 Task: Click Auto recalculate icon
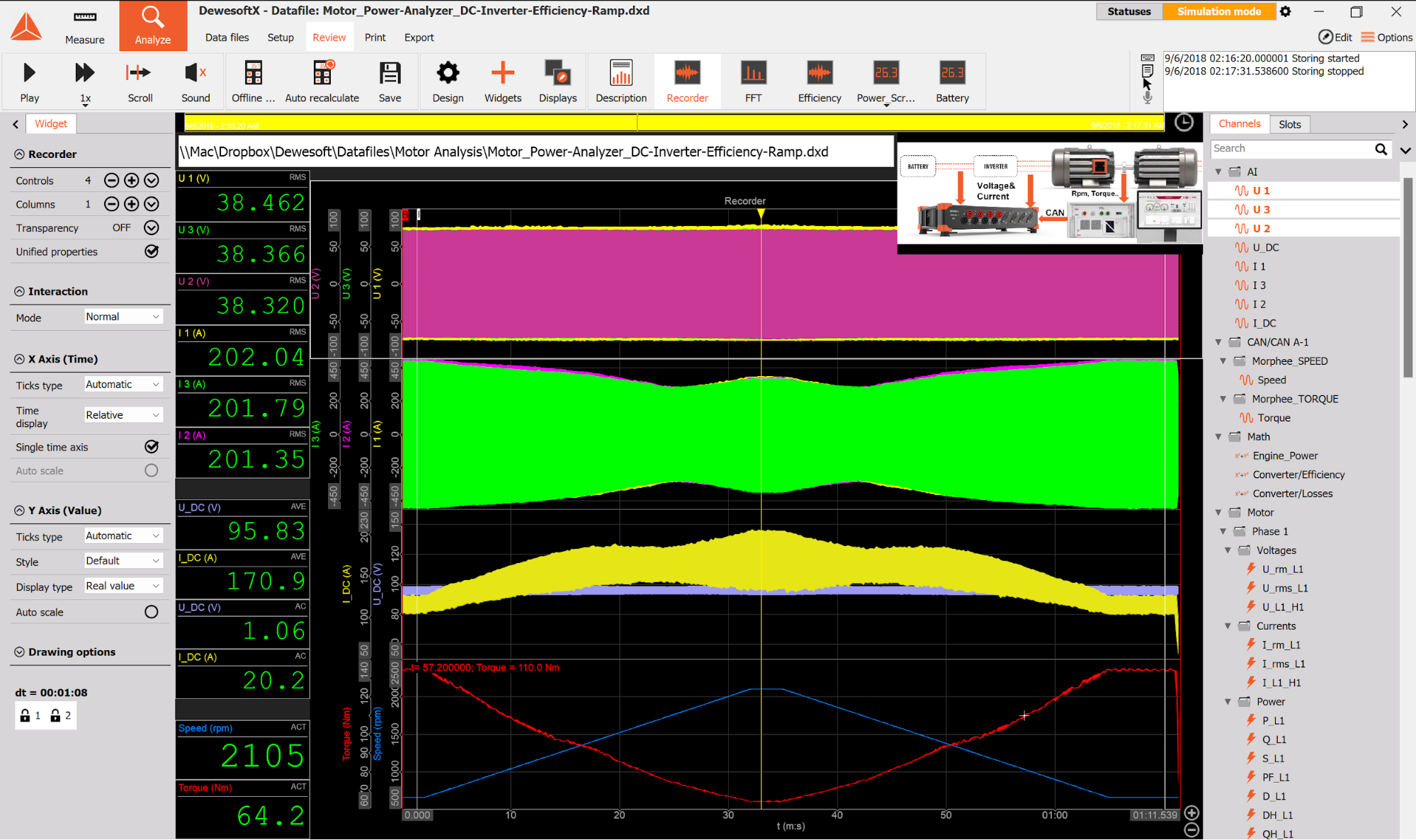point(322,73)
